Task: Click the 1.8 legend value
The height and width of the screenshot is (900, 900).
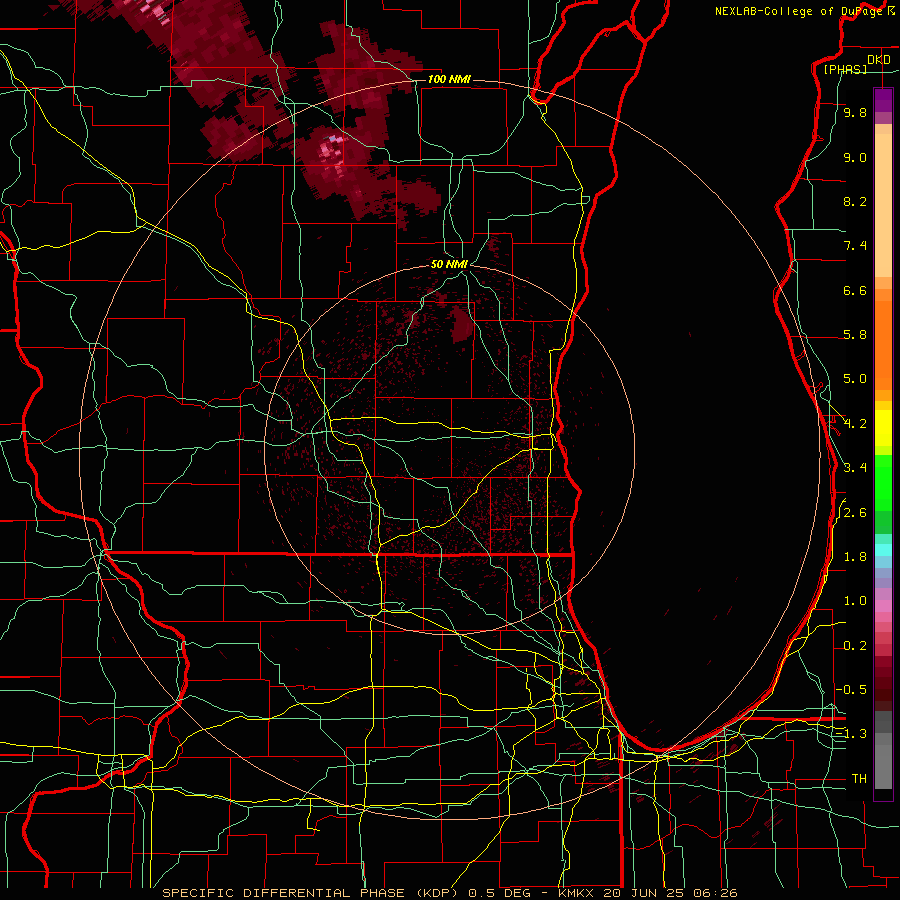Action: pos(855,557)
